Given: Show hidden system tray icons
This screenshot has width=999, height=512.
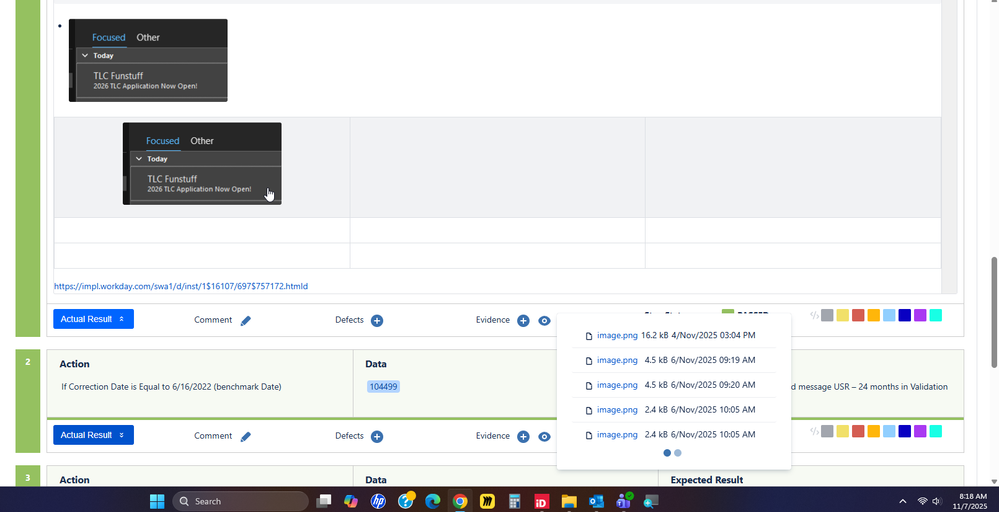Looking at the screenshot, I should [902, 501].
